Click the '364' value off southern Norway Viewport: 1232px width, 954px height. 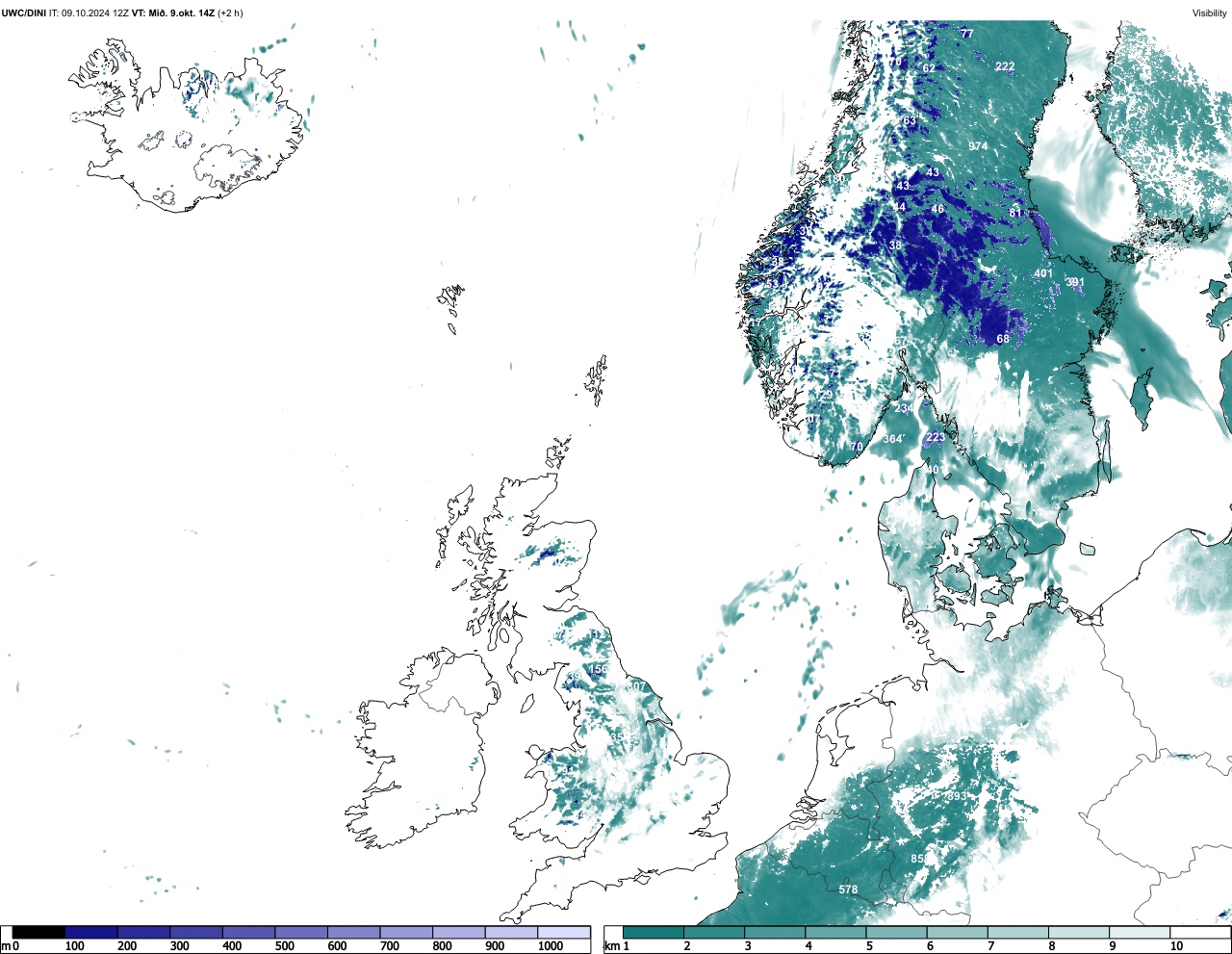coord(893,439)
